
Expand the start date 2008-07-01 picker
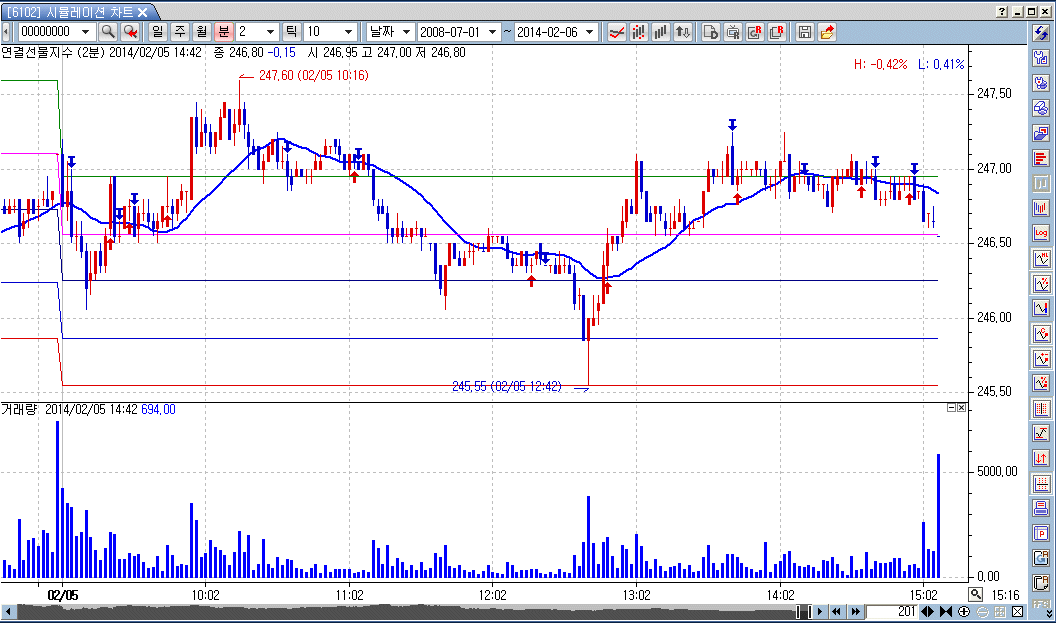pyautogui.click(x=491, y=32)
